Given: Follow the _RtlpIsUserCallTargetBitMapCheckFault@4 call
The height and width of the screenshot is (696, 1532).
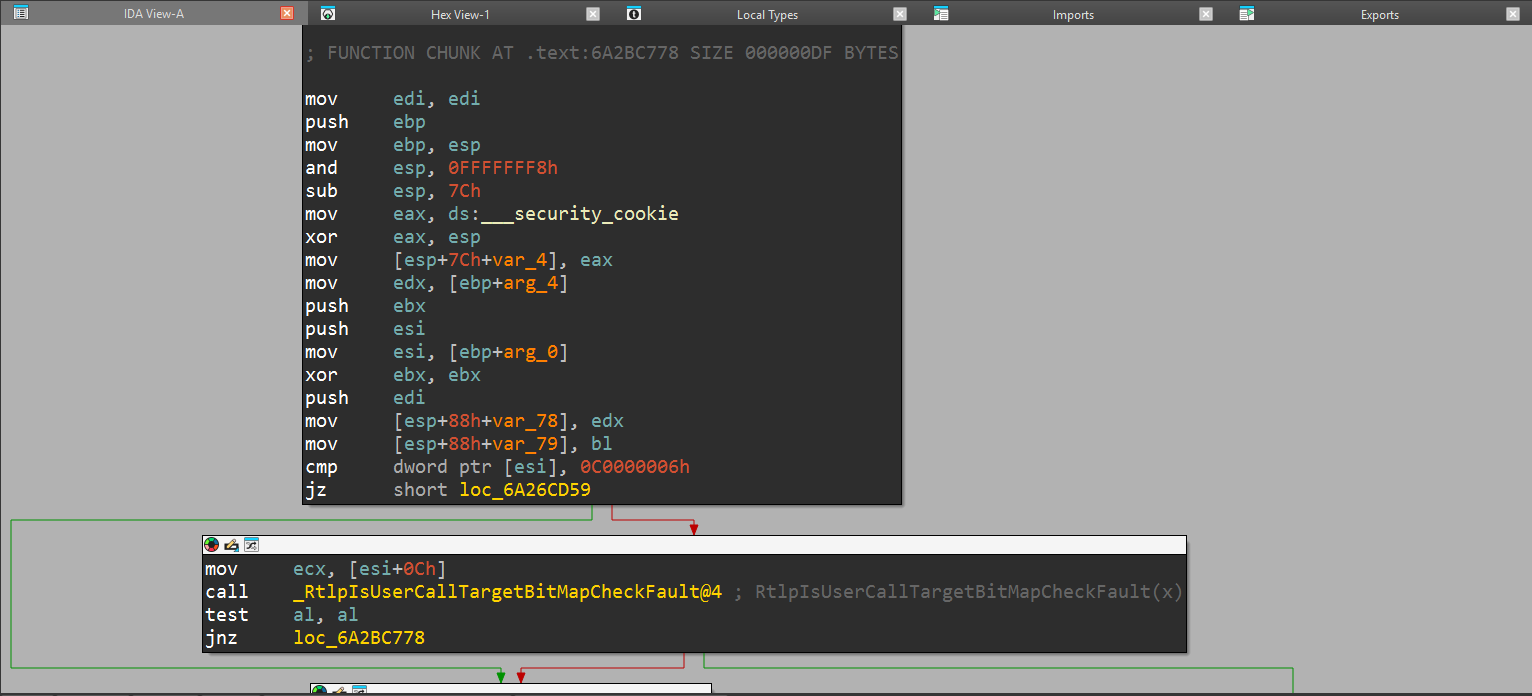Looking at the screenshot, I should click(508, 592).
